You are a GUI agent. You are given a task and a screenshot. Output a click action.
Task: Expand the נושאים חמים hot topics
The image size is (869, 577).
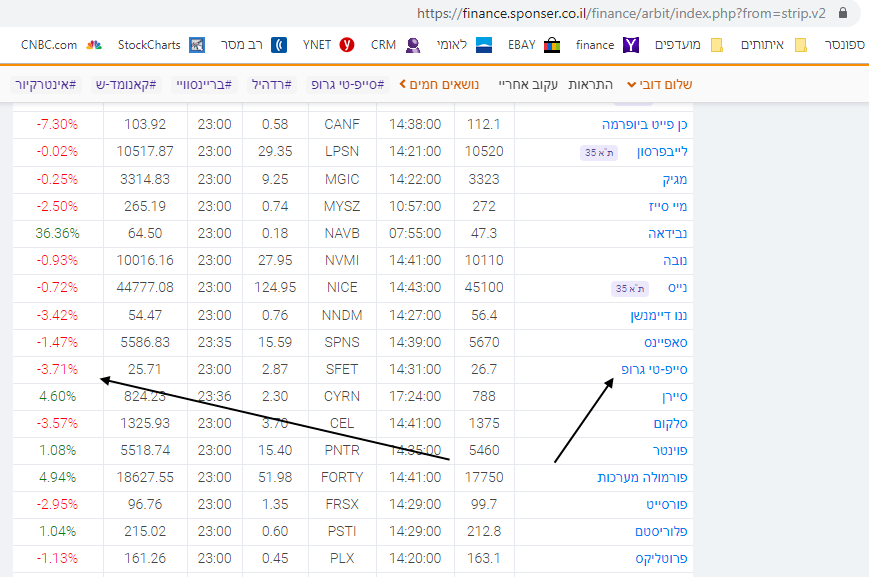439,84
